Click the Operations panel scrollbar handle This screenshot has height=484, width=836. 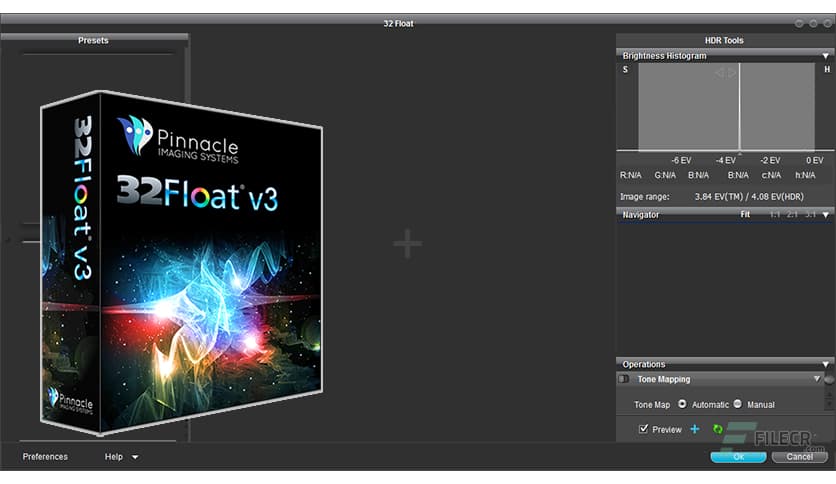tap(829, 380)
